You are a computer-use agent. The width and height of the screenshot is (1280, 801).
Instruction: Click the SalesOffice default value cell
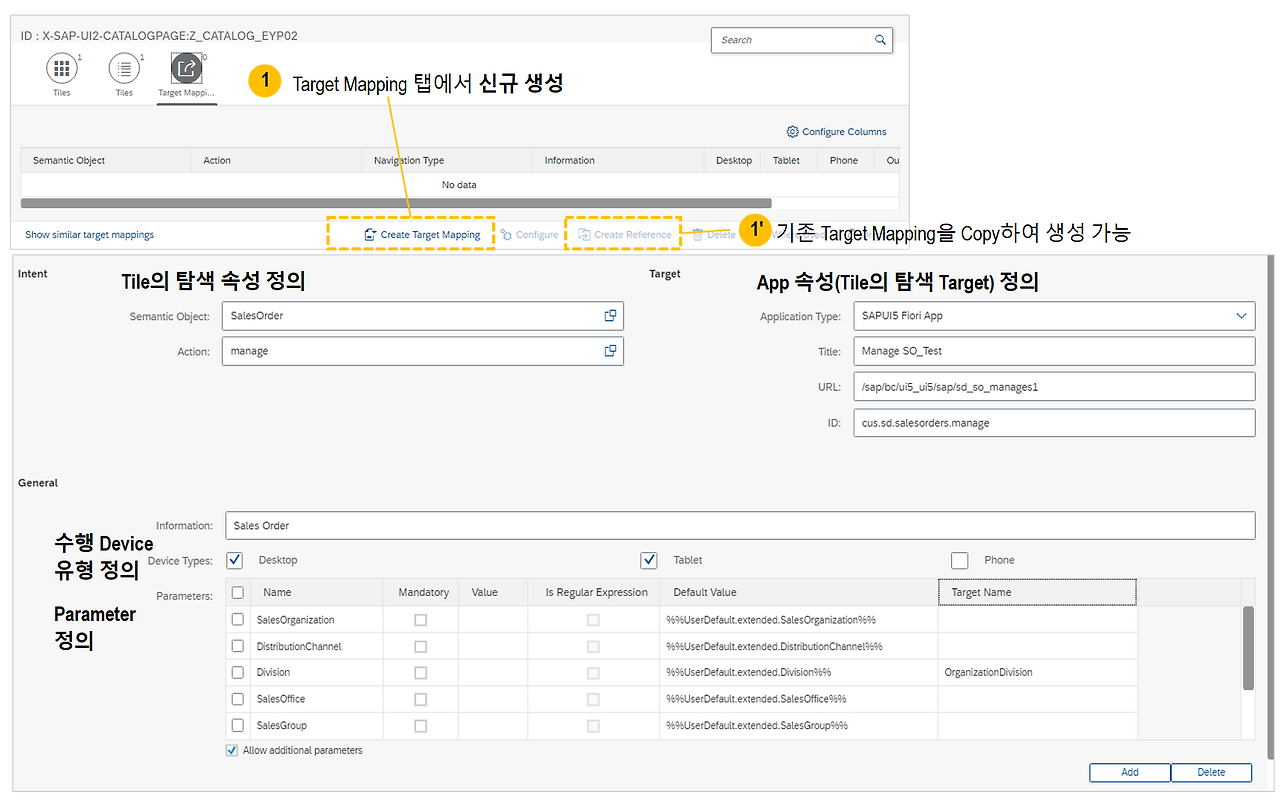pyautogui.click(x=799, y=699)
